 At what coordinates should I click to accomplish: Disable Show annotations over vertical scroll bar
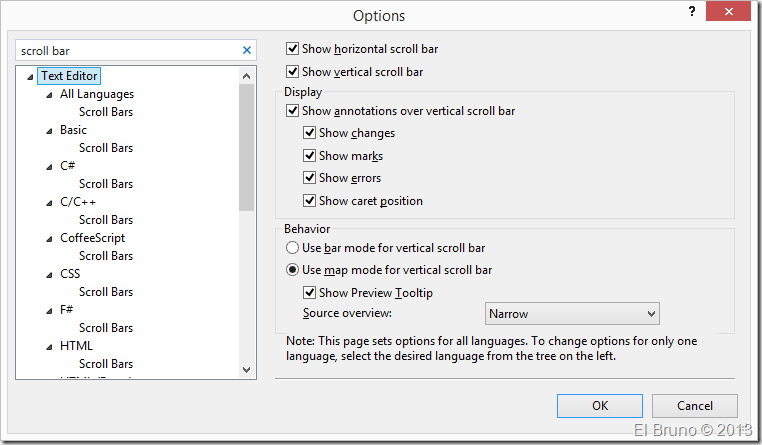point(293,111)
